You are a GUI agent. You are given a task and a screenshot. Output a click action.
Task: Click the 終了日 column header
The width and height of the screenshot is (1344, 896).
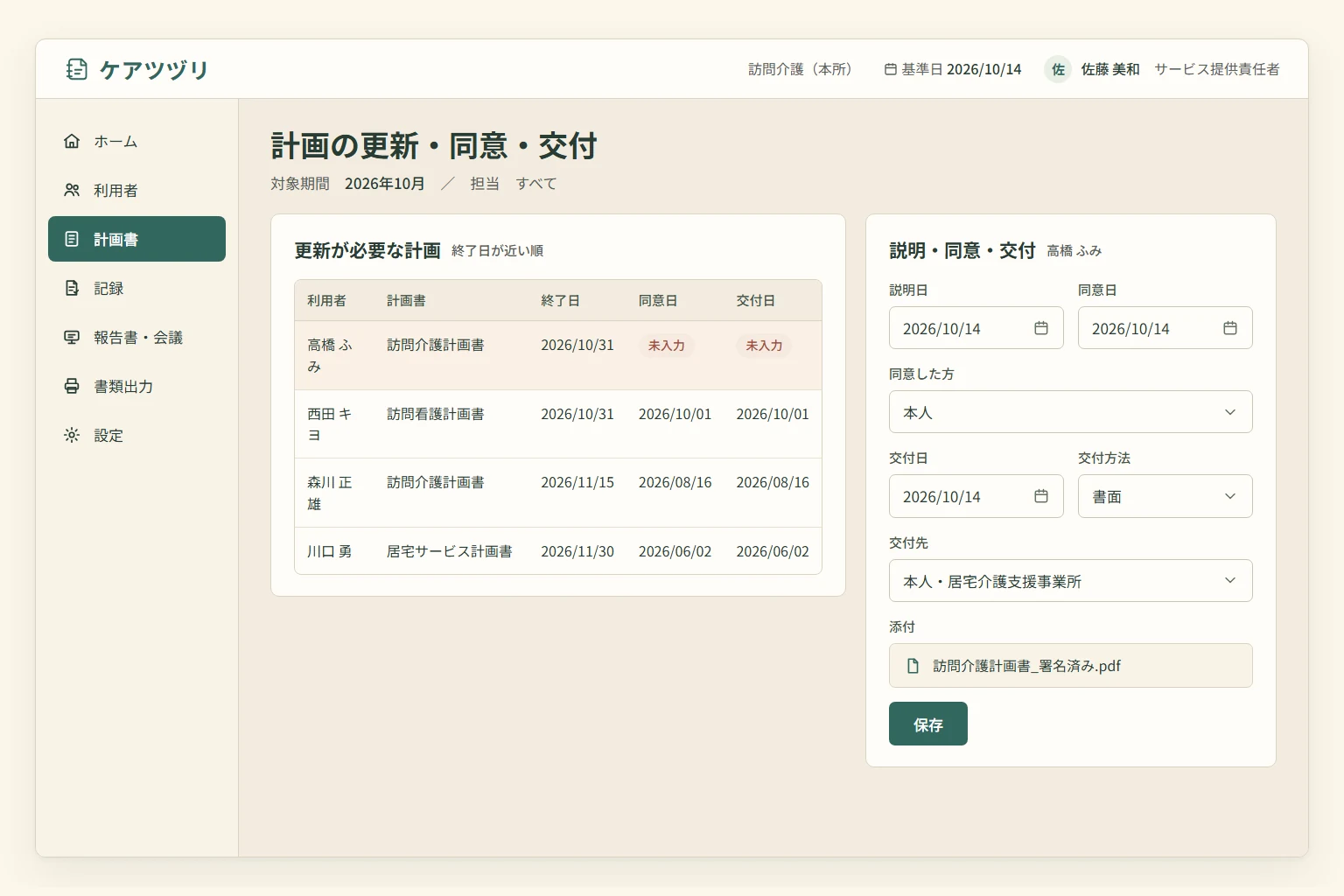coord(560,301)
